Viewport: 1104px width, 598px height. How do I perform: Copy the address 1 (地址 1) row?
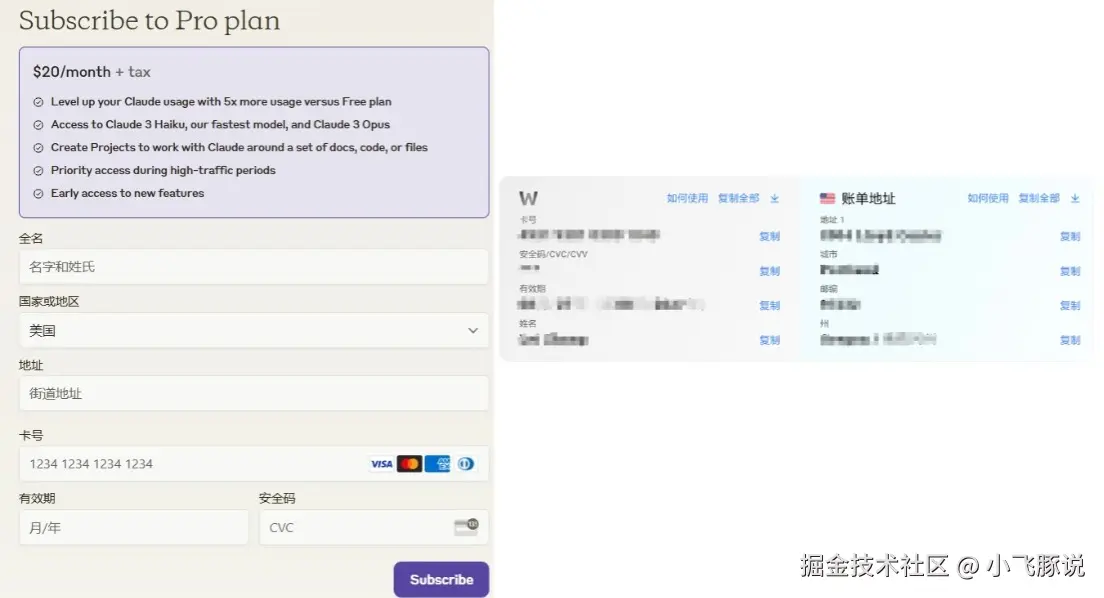point(1070,237)
